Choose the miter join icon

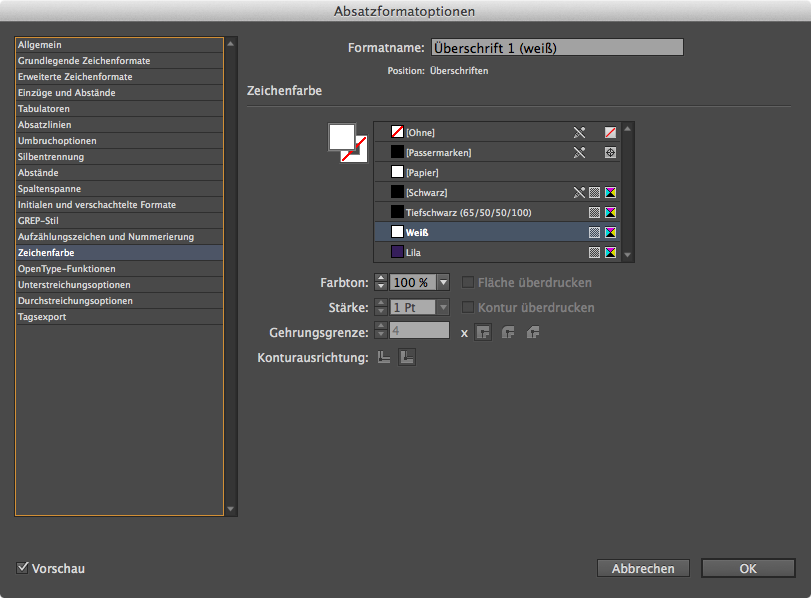pyautogui.click(x=483, y=332)
